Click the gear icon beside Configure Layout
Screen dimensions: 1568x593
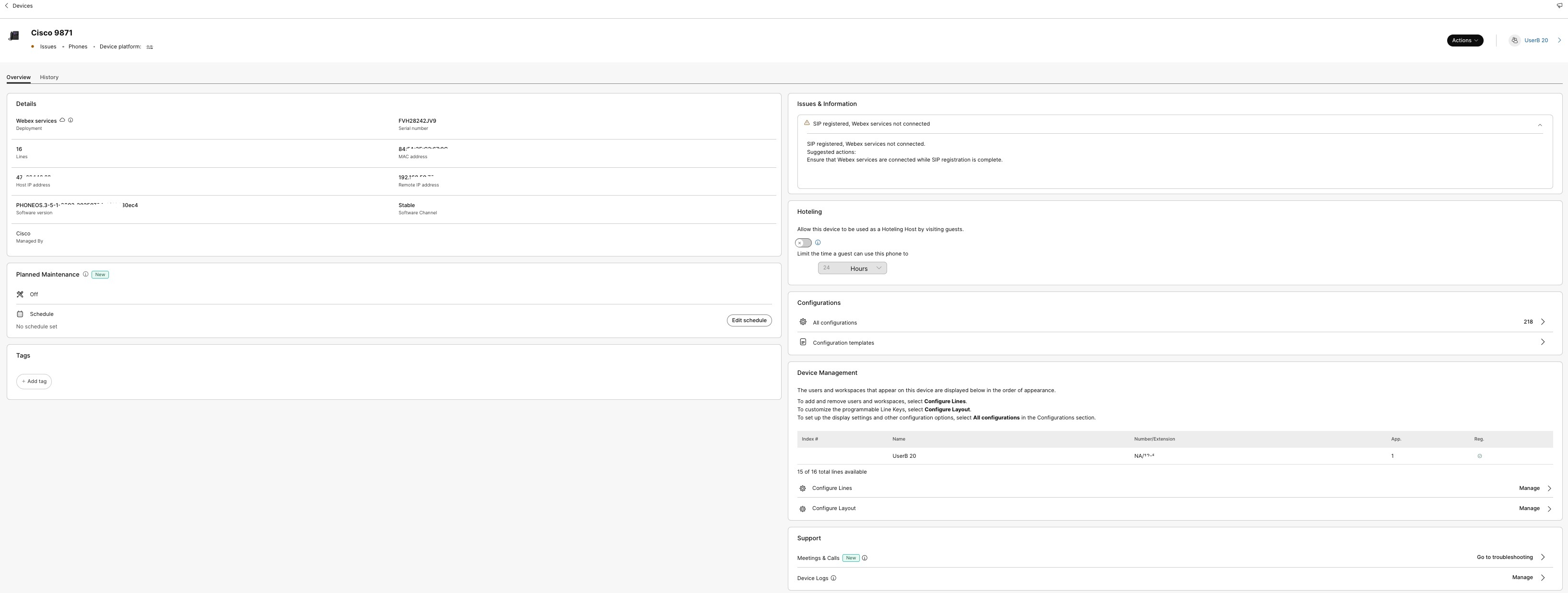[x=802, y=509]
